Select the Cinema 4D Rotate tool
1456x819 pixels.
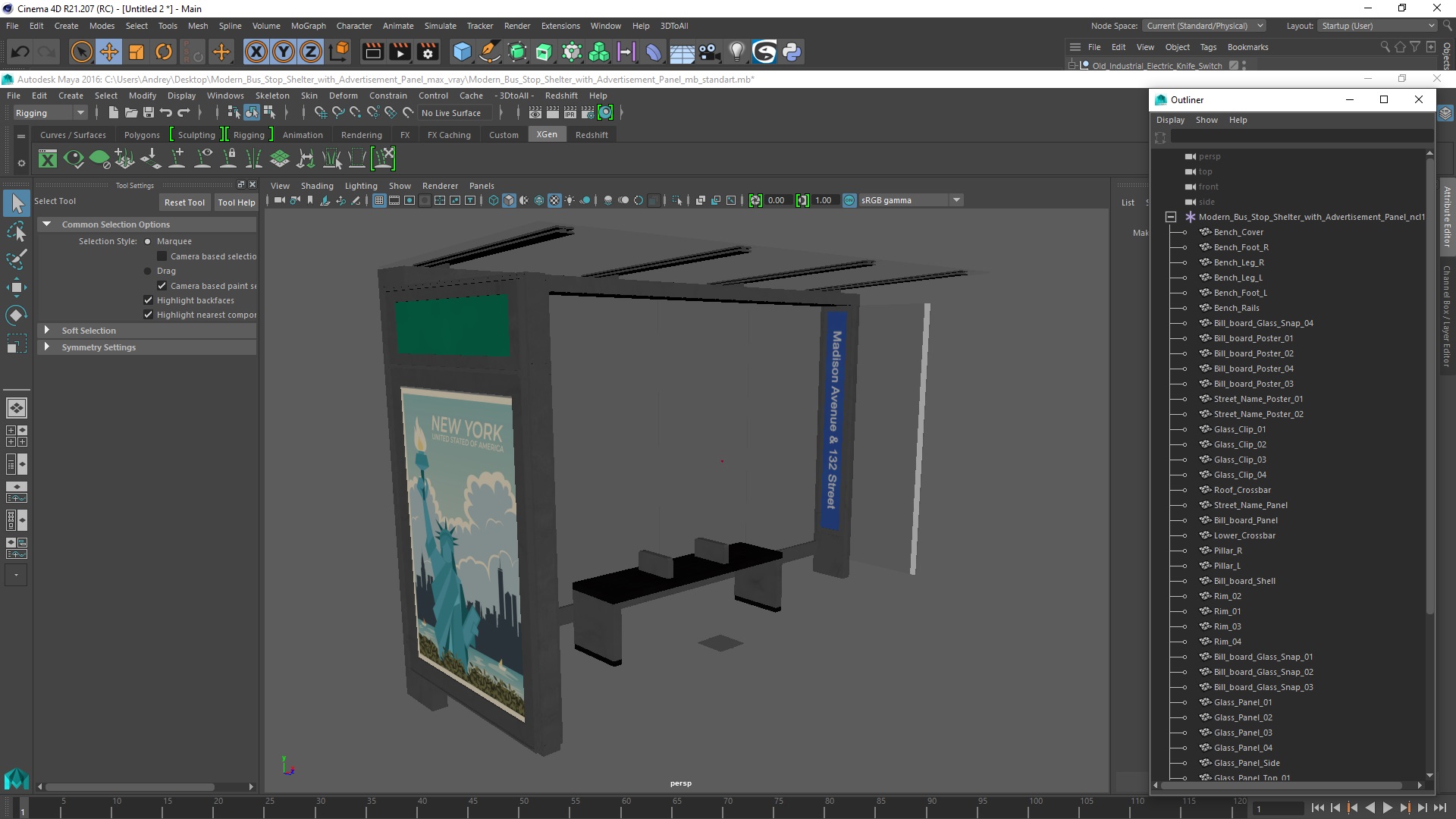point(163,52)
